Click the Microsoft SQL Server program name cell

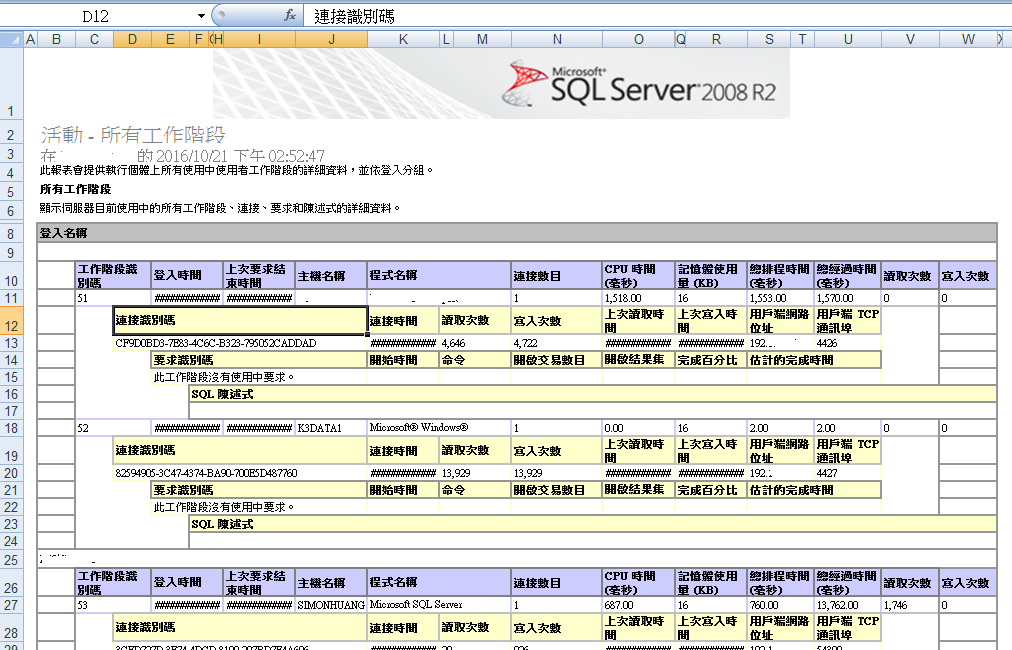tap(439, 605)
